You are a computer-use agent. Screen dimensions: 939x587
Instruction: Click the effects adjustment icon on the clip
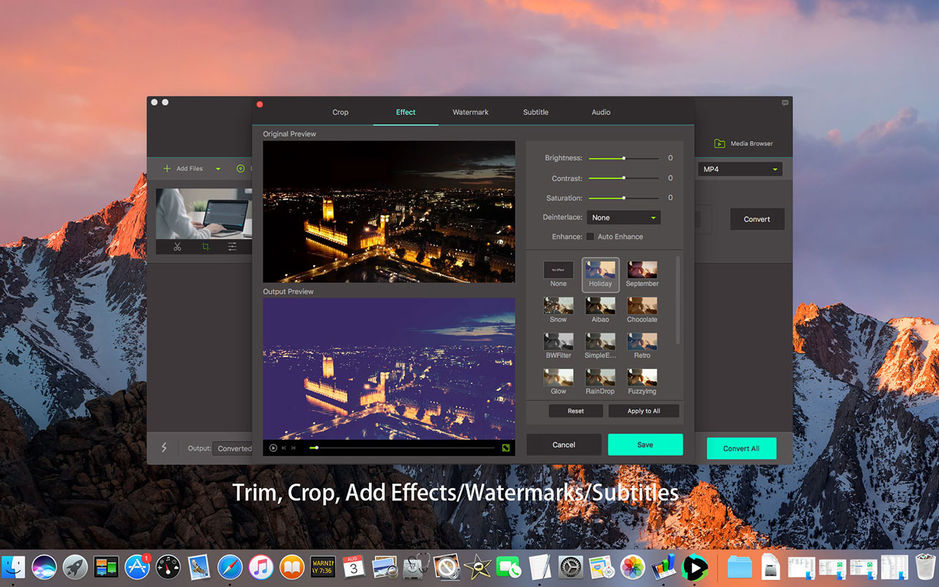pyautogui.click(x=232, y=246)
